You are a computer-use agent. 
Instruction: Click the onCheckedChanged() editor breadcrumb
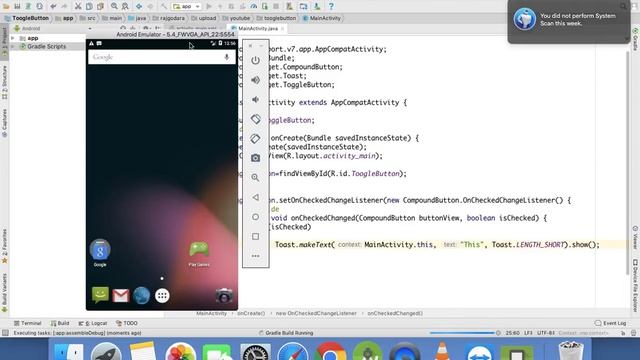395,313
